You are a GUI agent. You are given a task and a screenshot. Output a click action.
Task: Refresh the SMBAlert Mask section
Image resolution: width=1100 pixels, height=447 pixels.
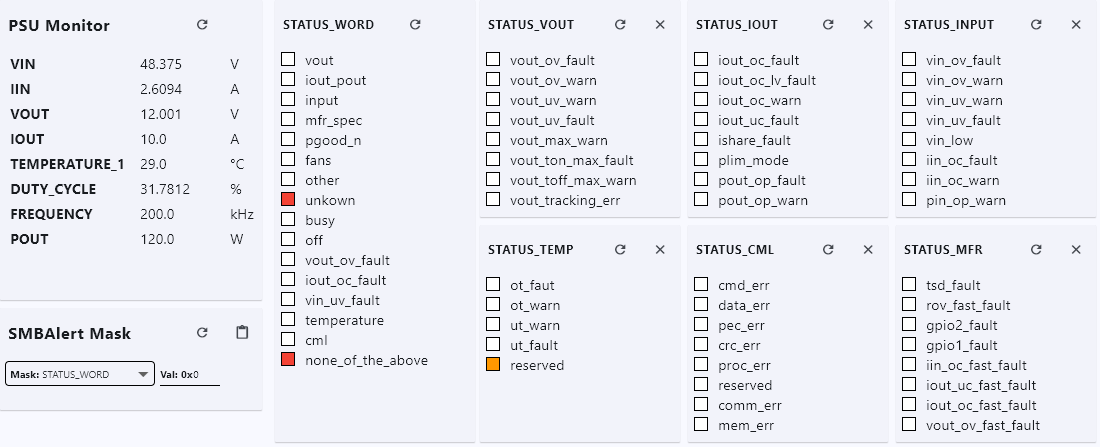(202, 333)
